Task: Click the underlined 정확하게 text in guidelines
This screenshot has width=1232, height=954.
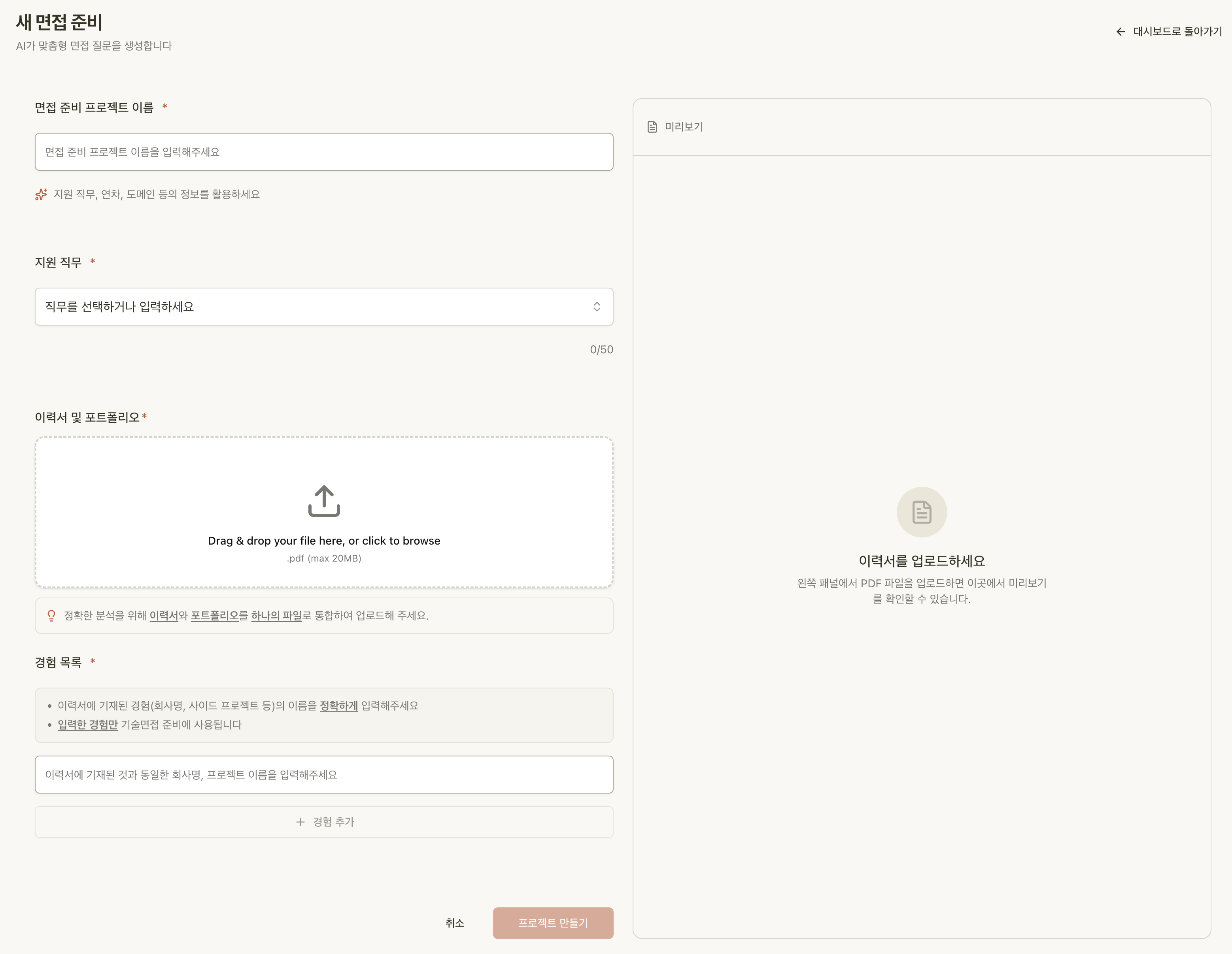Action: 338,706
